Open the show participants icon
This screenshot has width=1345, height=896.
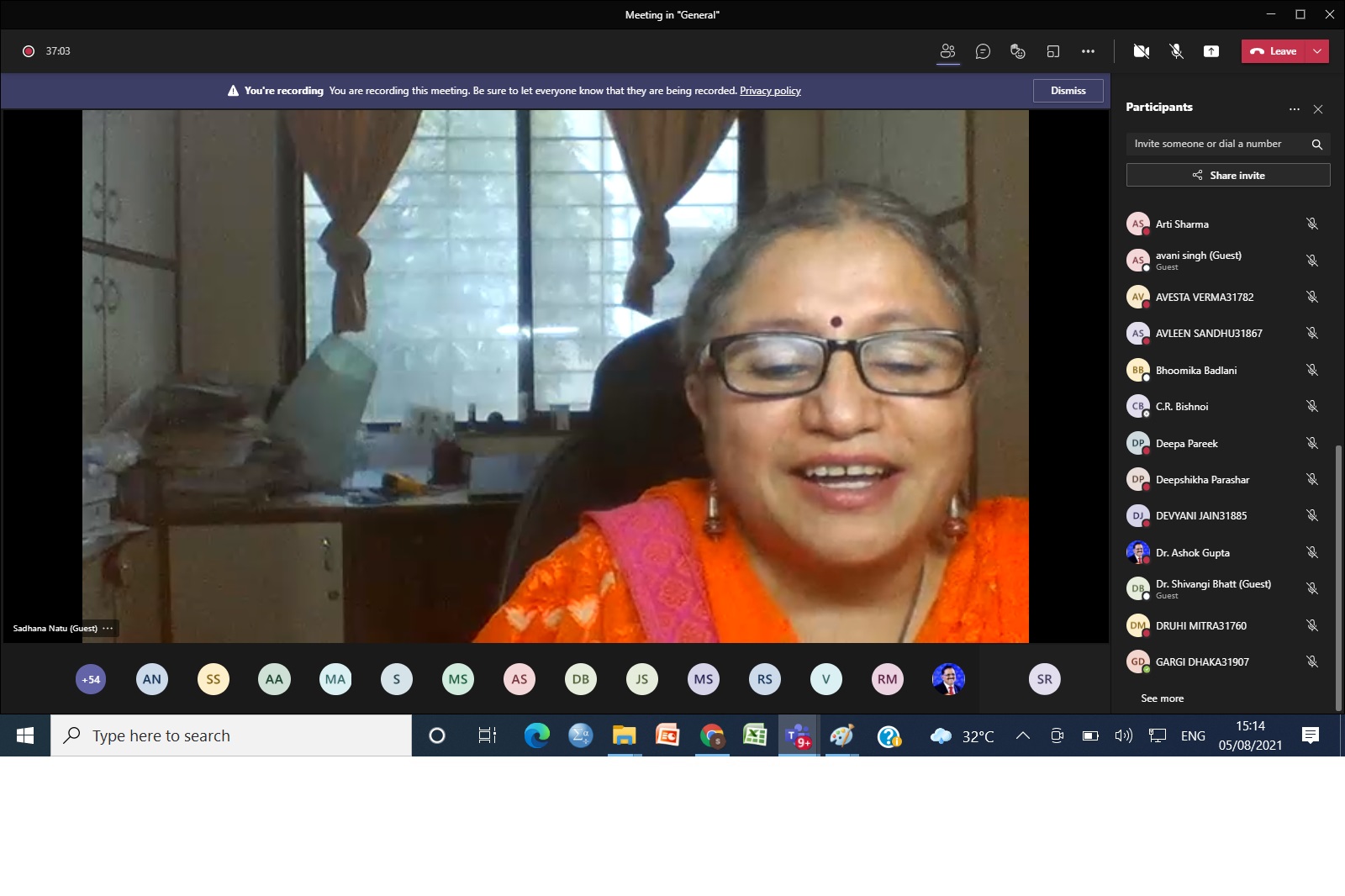pos(947,51)
